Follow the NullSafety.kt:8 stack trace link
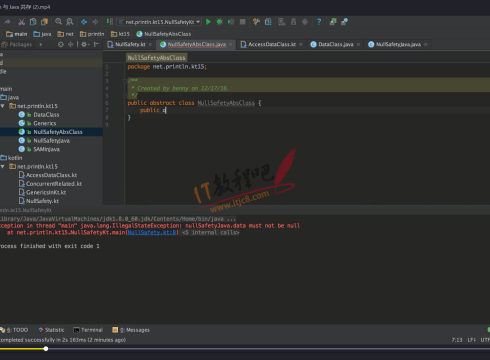 [x=152, y=232]
